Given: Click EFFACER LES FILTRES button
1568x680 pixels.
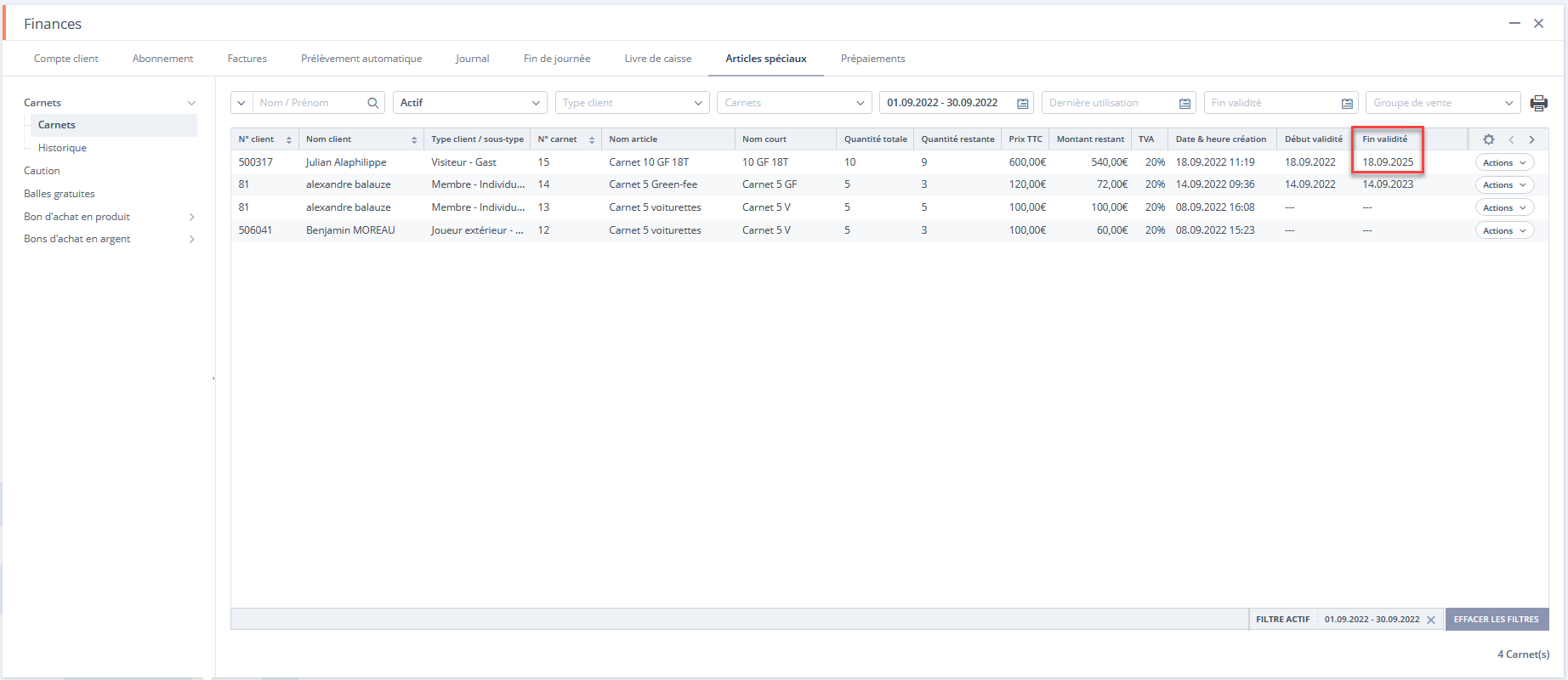Looking at the screenshot, I should coord(1497,620).
